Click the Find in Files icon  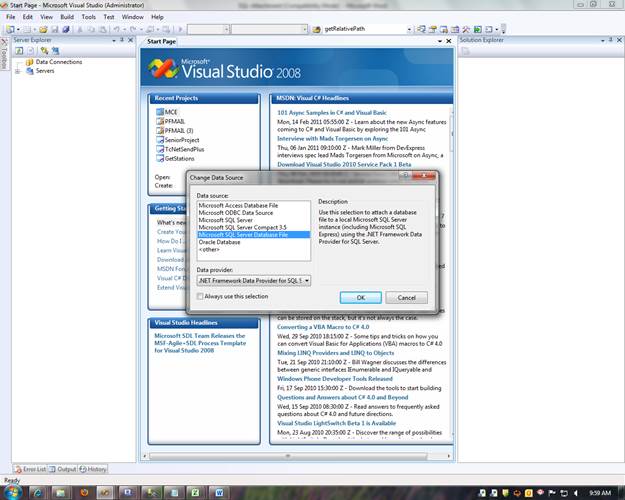click(x=316, y=29)
